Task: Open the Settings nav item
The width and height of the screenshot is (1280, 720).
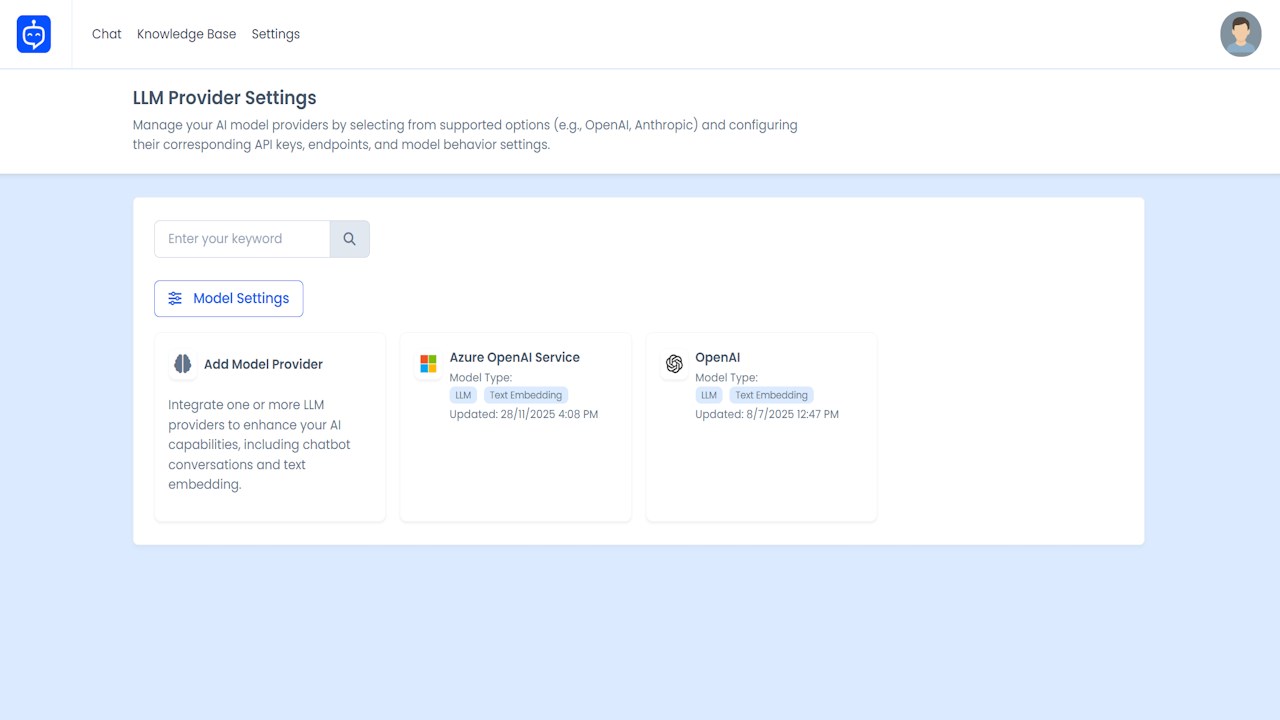Action: click(276, 34)
